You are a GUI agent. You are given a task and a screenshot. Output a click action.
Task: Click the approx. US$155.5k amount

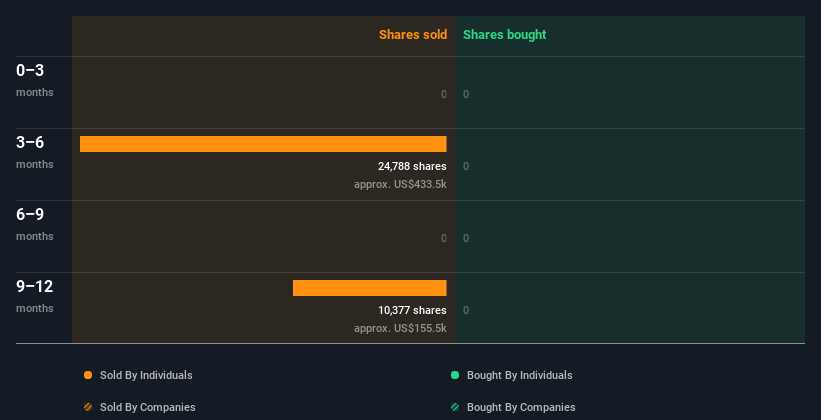pos(400,328)
